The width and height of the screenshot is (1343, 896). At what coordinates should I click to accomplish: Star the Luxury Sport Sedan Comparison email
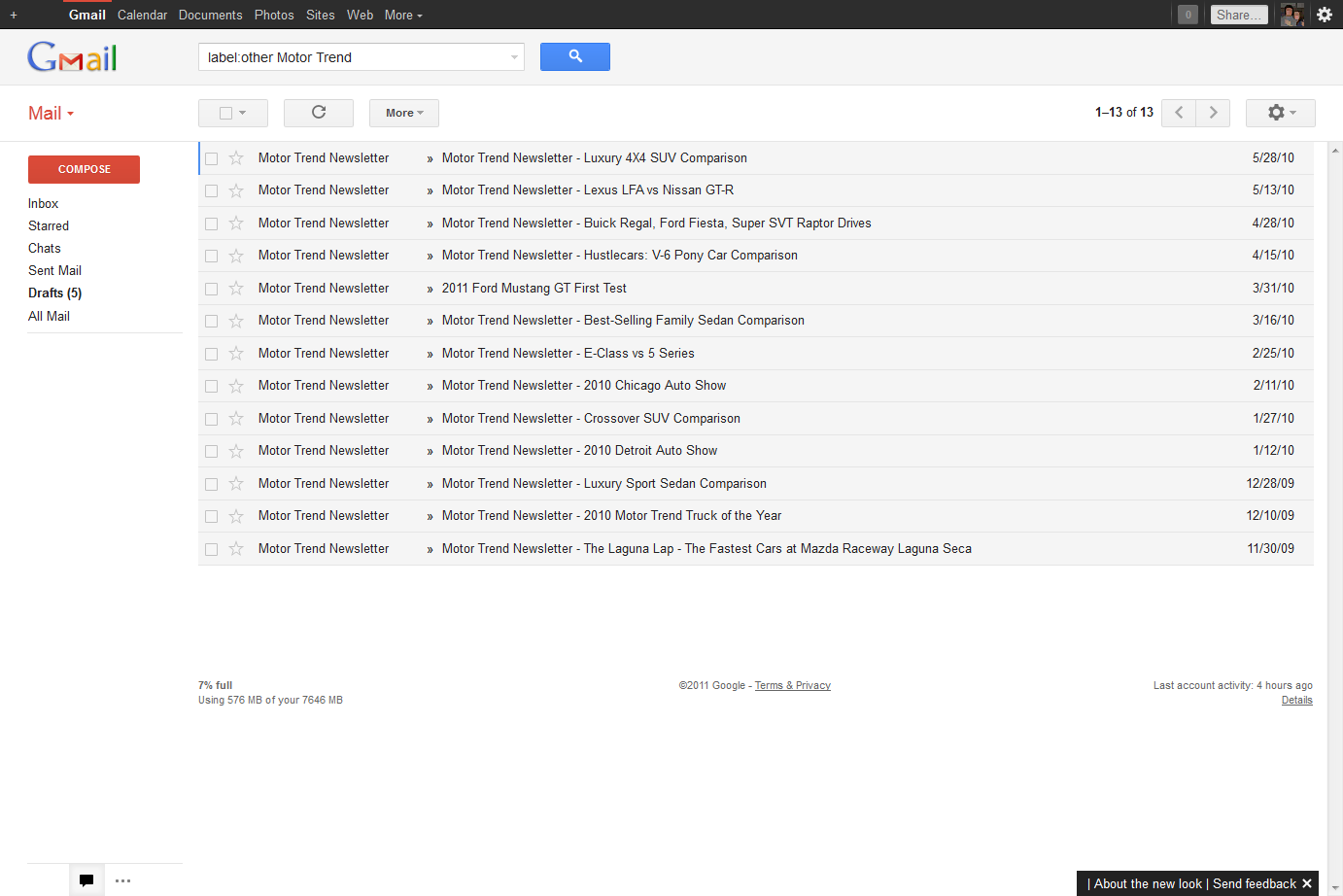point(236,483)
